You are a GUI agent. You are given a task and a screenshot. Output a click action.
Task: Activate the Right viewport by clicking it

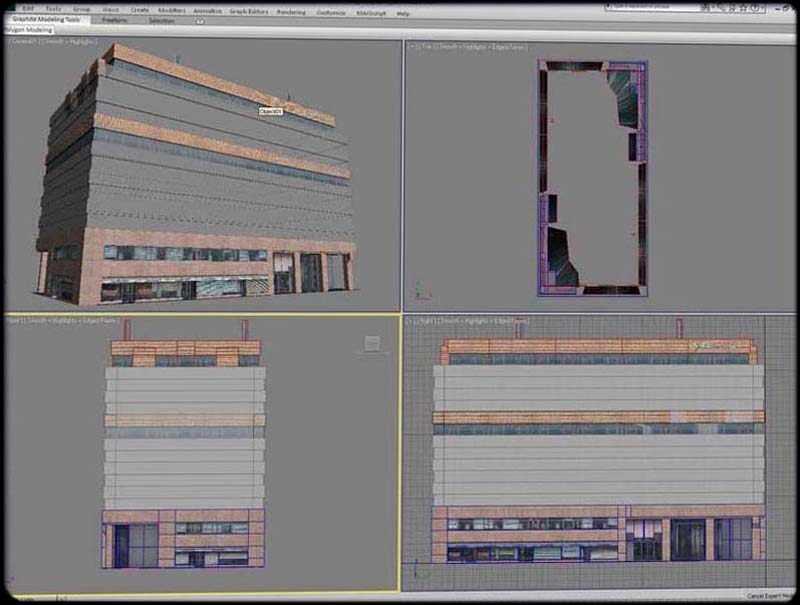point(600,450)
